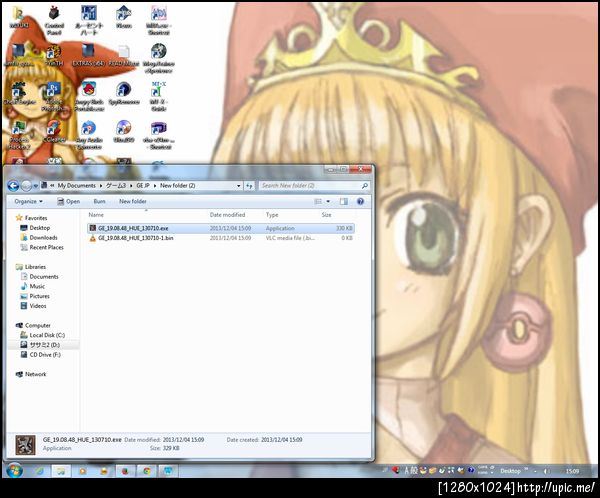Expand the Desktop toolbar chevron in taskbar

526,470
